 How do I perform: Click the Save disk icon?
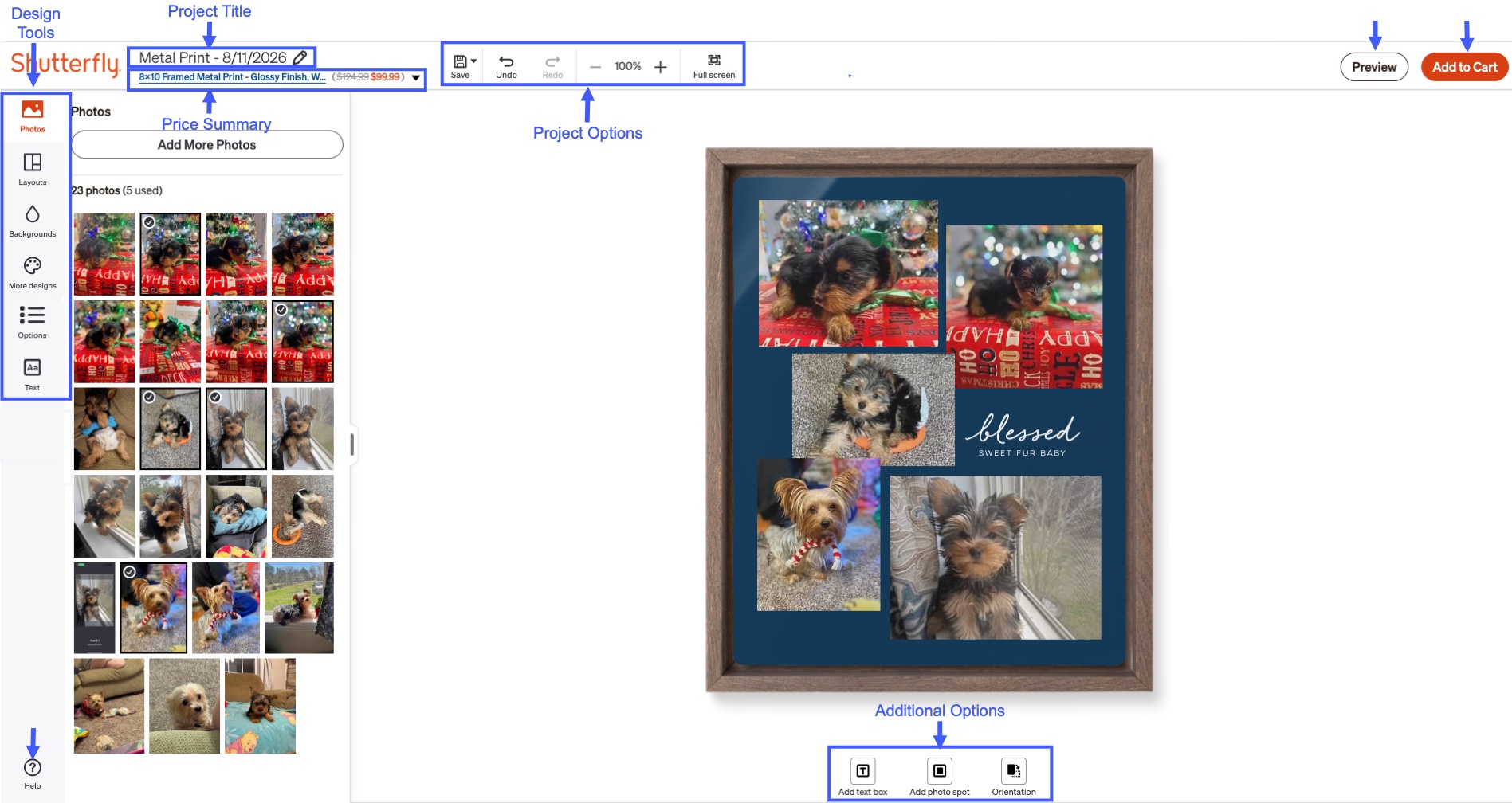(x=460, y=61)
